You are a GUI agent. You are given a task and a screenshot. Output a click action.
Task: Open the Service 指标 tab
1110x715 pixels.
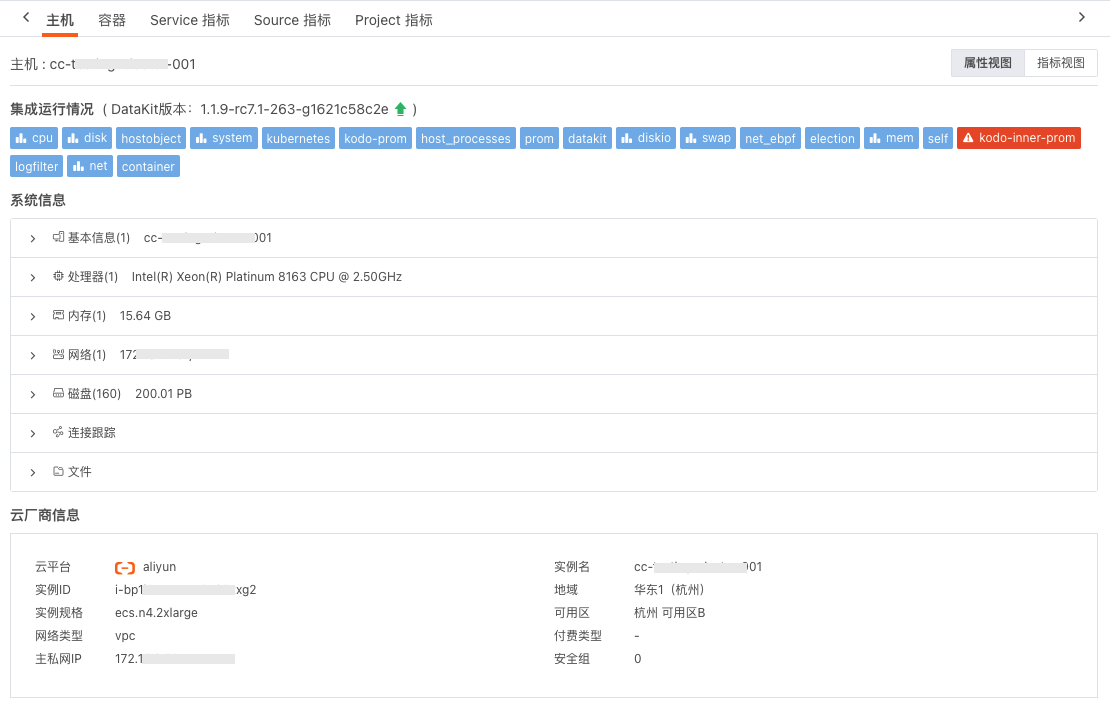190,20
